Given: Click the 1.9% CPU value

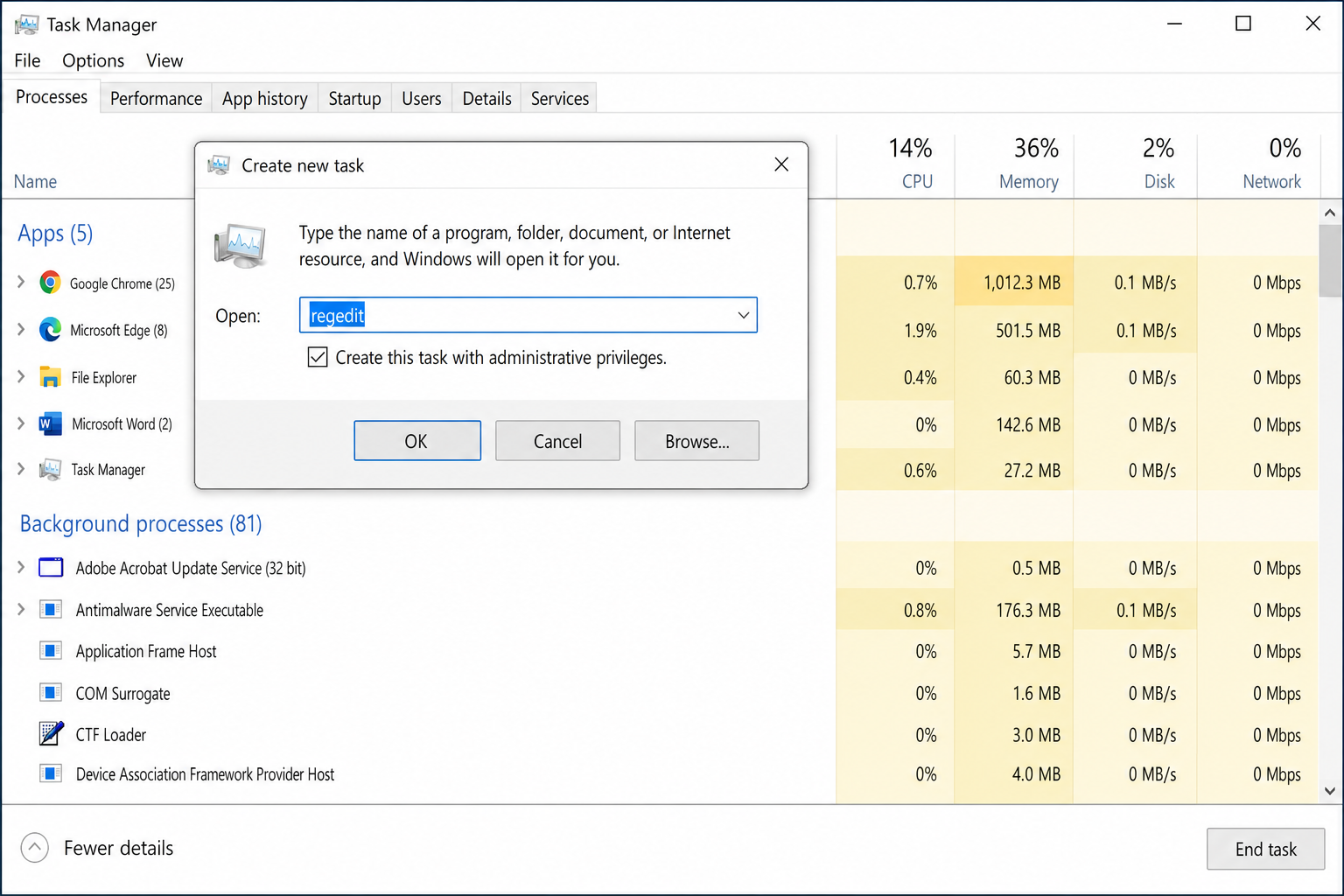Looking at the screenshot, I should click(x=920, y=331).
